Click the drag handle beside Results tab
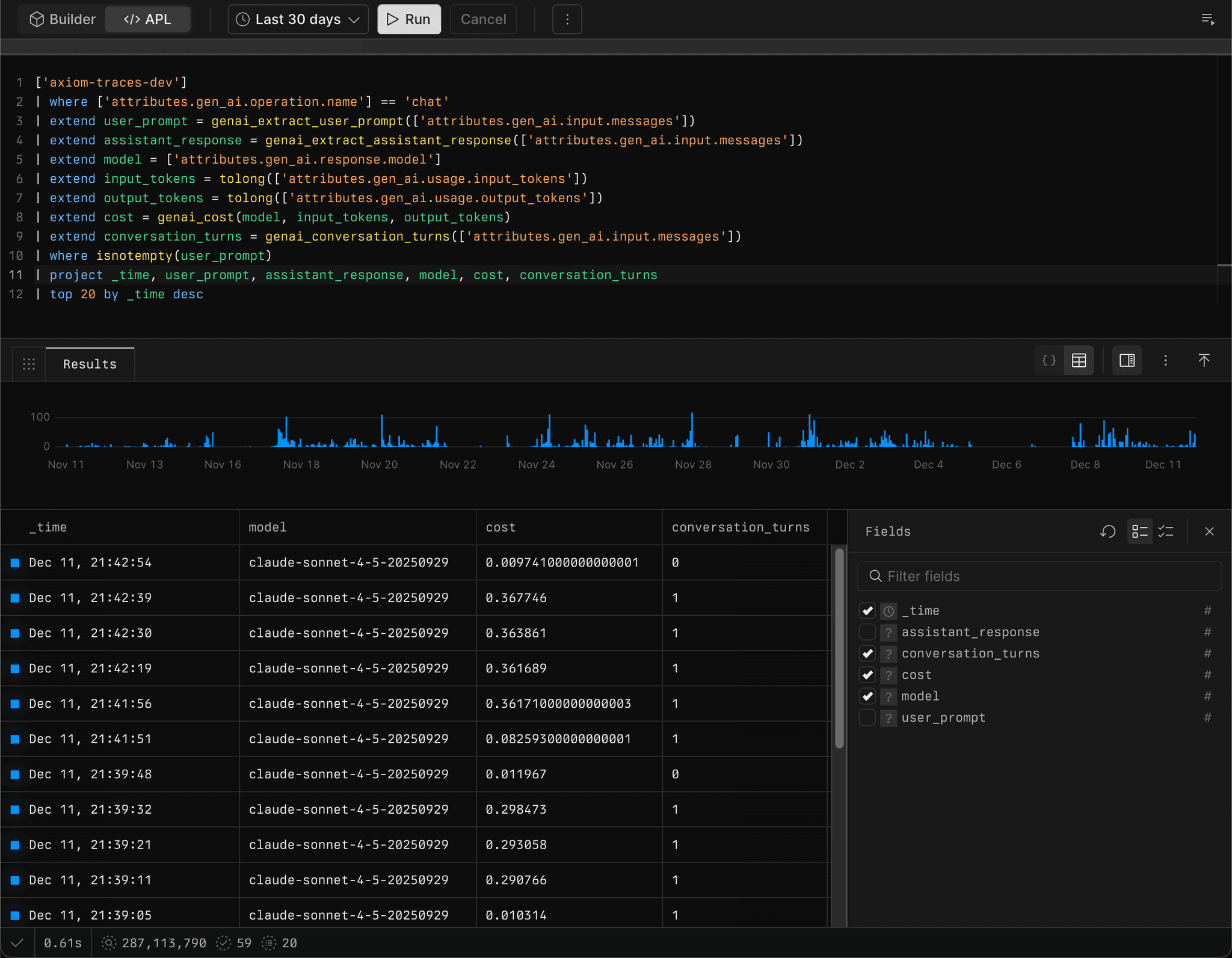This screenshot has height=958, width=1232. [x=28, y=363]
